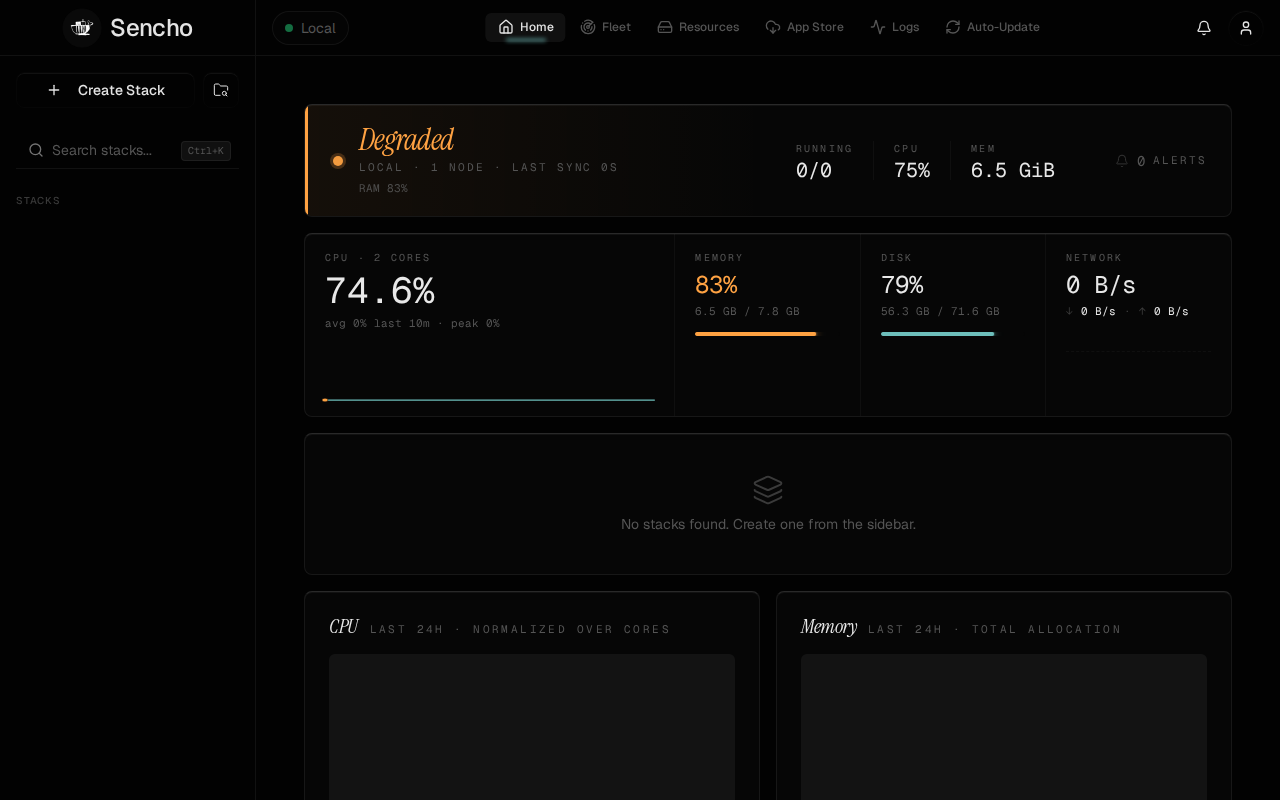Click the 75% CPU summary value

[912, 170]
